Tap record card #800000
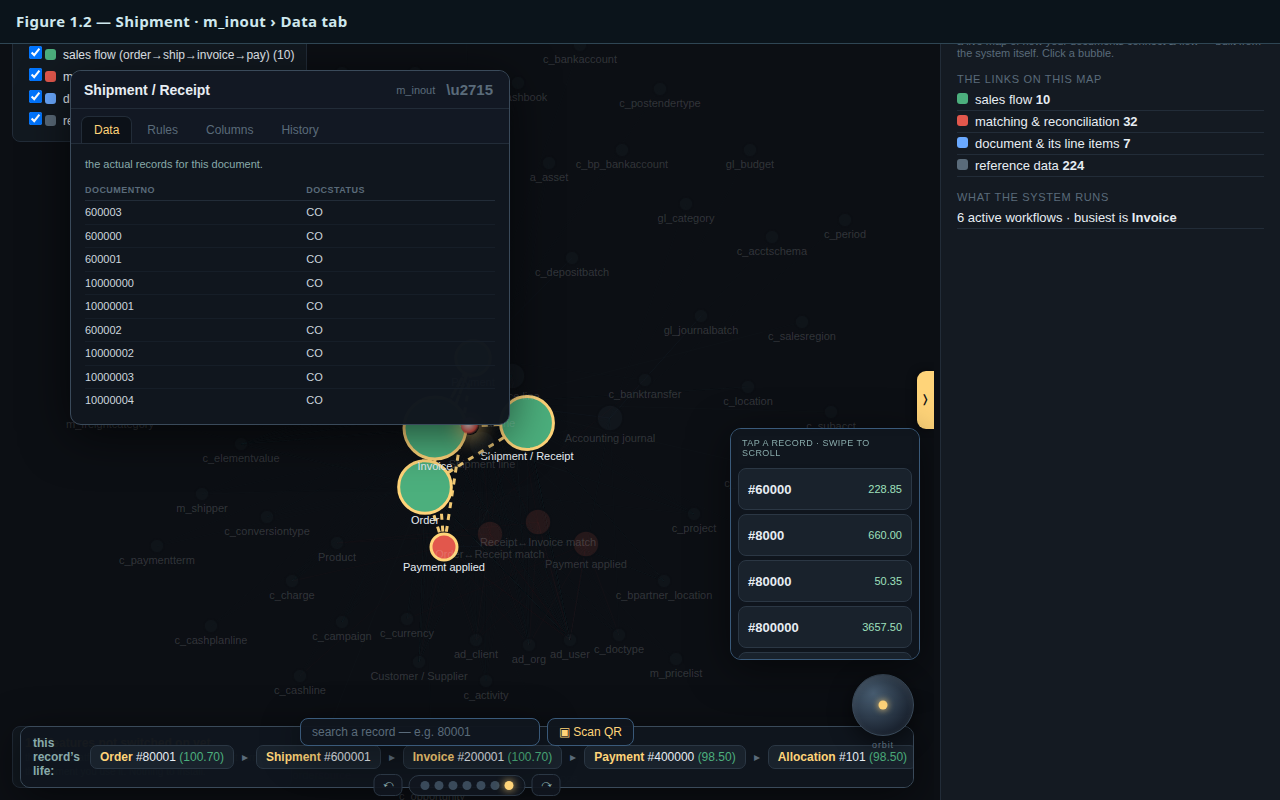The height and width of the screenshot is (800, 1280). pos(825,627)
